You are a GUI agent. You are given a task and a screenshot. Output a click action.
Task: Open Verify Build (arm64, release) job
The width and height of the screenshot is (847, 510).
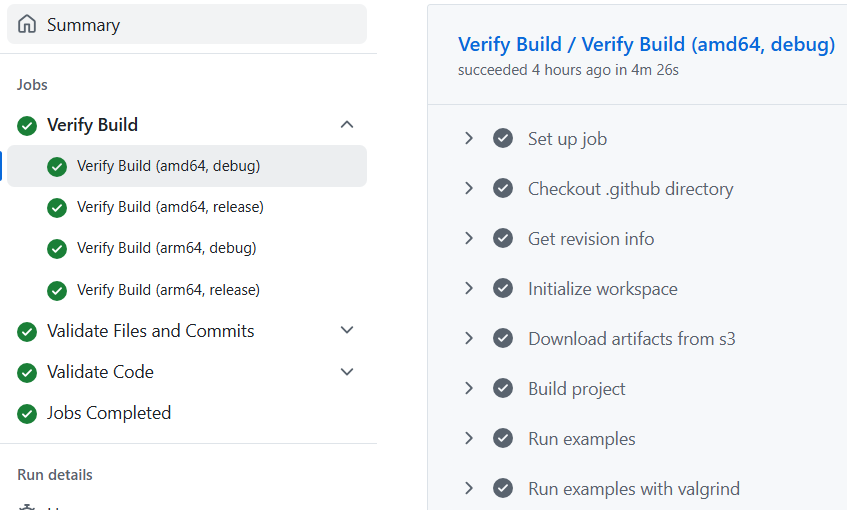click(168, 290)
